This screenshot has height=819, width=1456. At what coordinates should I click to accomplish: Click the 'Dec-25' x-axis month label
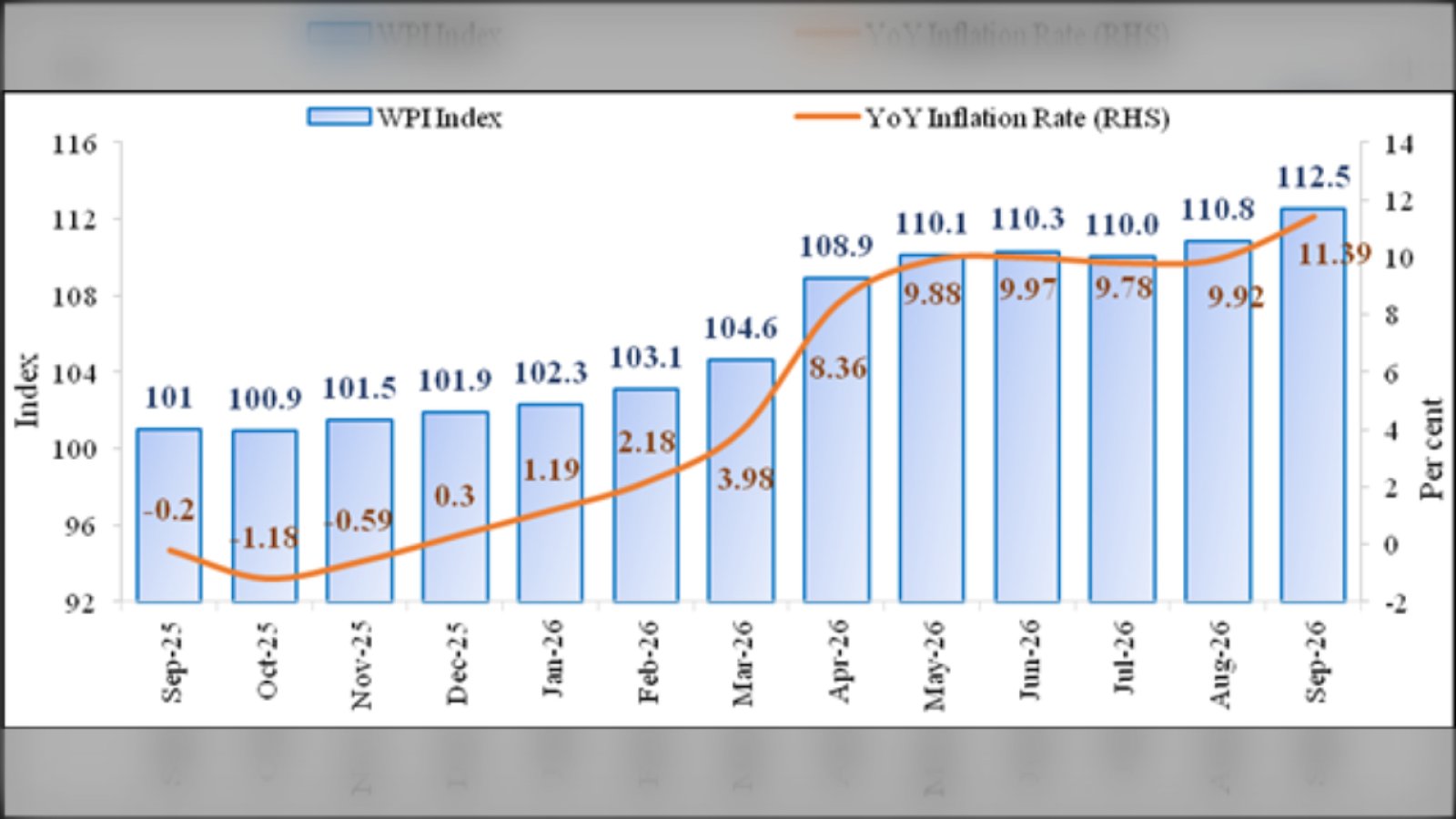coord(457,663)
